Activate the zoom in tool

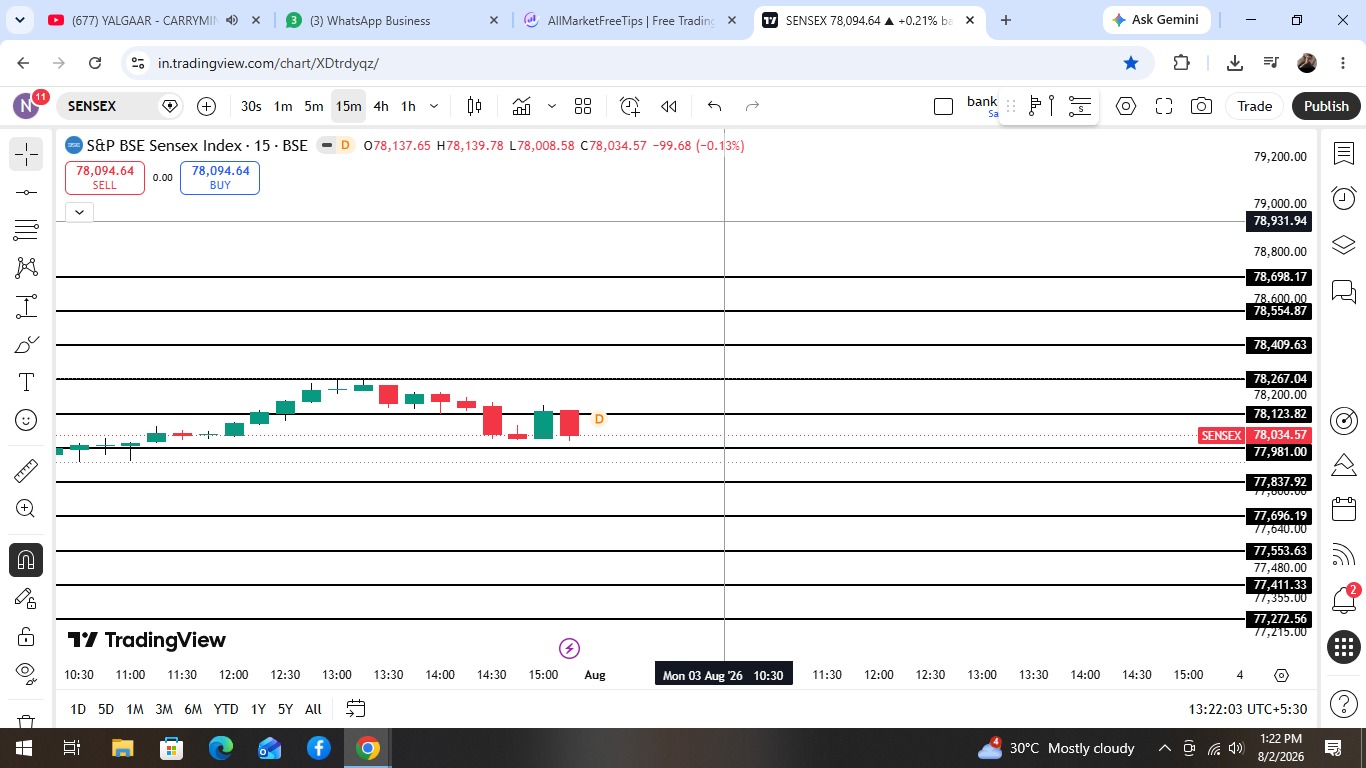26,509
